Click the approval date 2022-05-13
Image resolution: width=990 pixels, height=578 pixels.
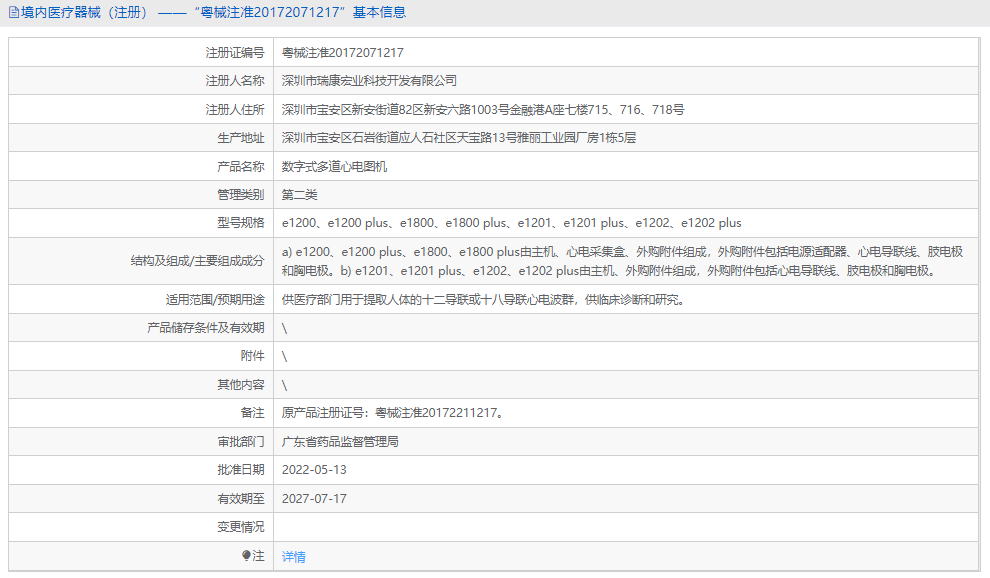(x=316, y=469)
